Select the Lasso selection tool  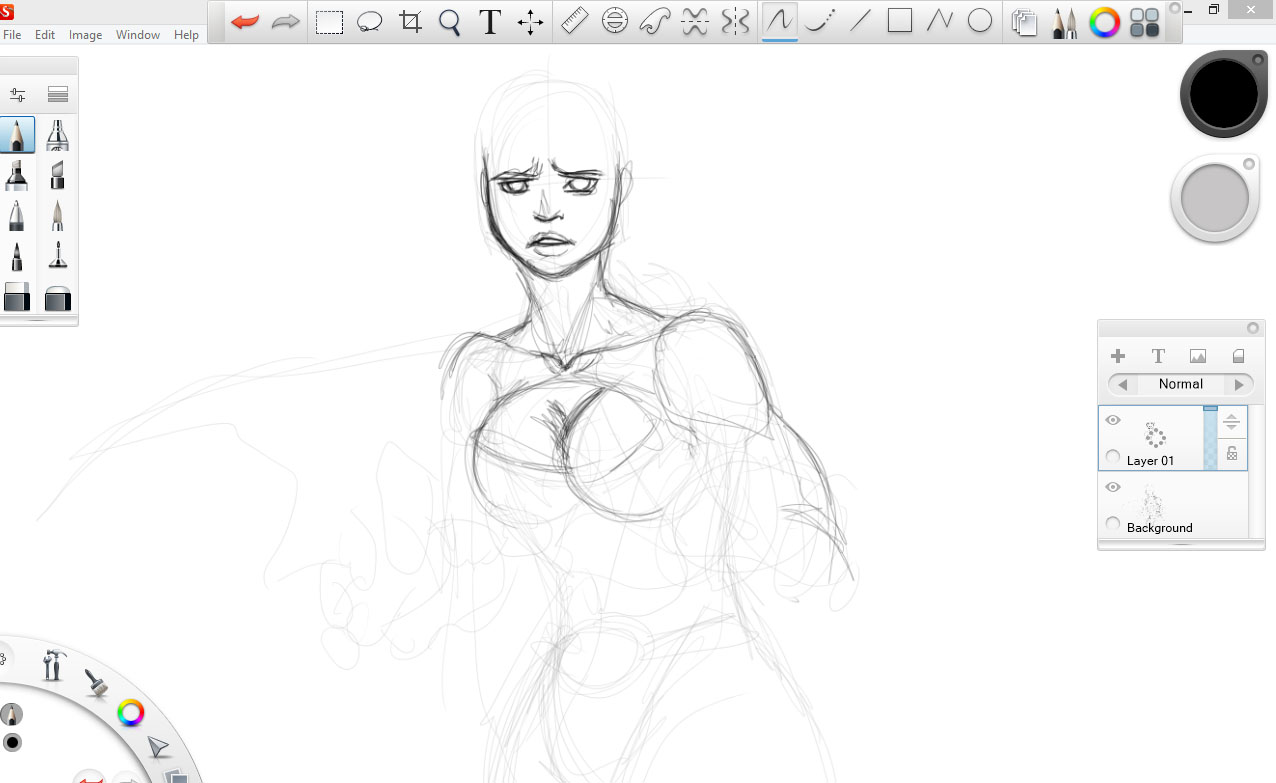[x=370, y=22]
